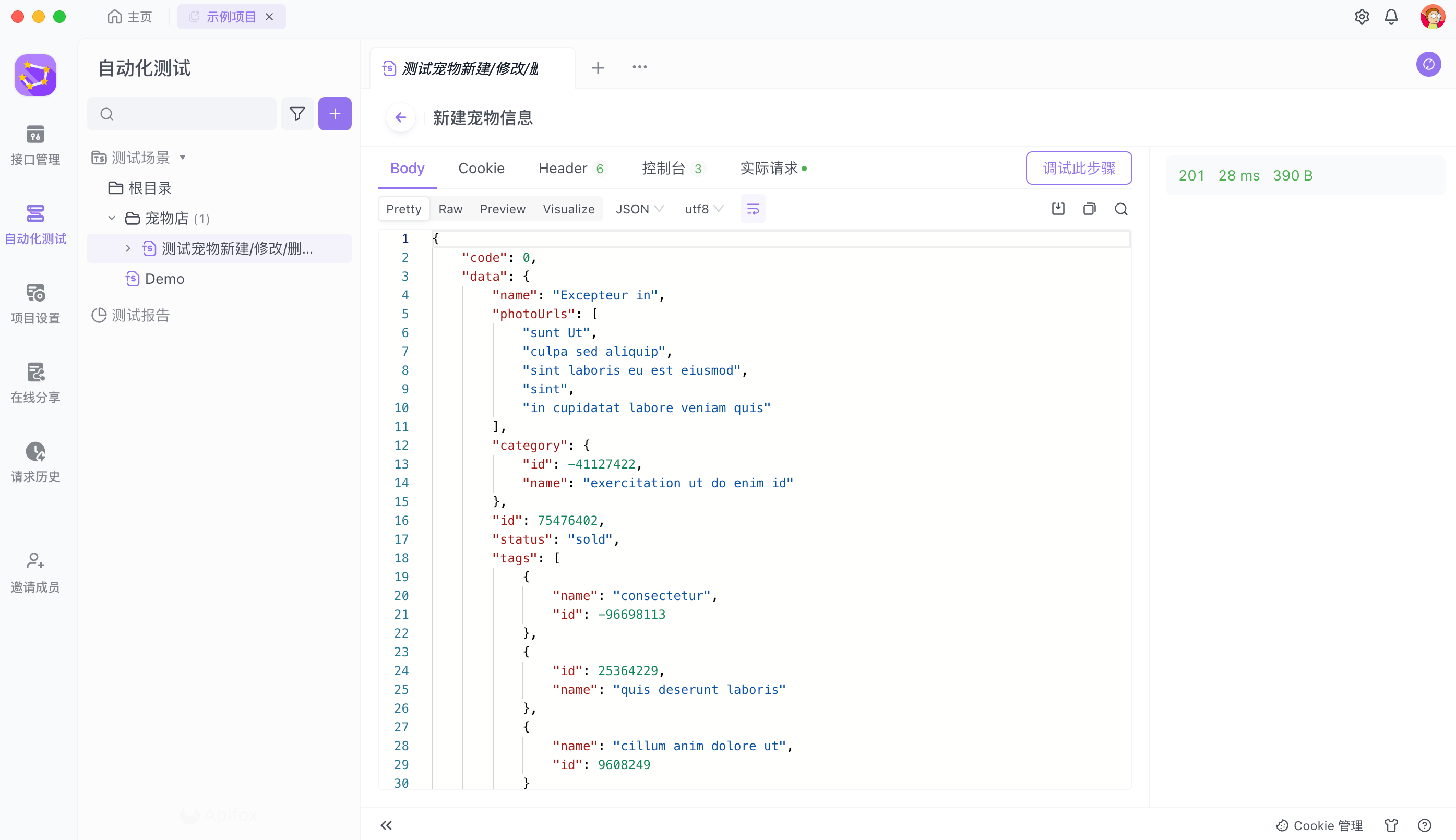Screen dimensions: 1456x840
Task: Toggle the word wrap button
Action: point(753,209)
